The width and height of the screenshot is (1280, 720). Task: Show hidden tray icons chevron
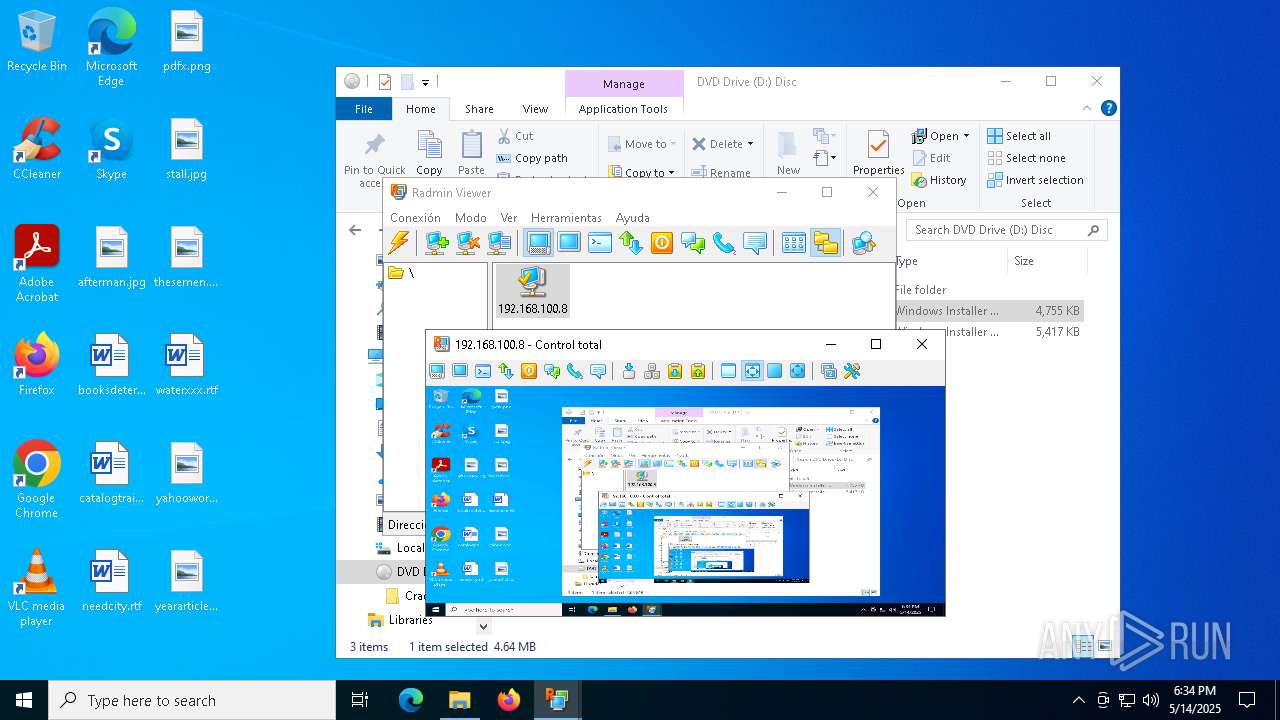click(x=1078, y=700)
